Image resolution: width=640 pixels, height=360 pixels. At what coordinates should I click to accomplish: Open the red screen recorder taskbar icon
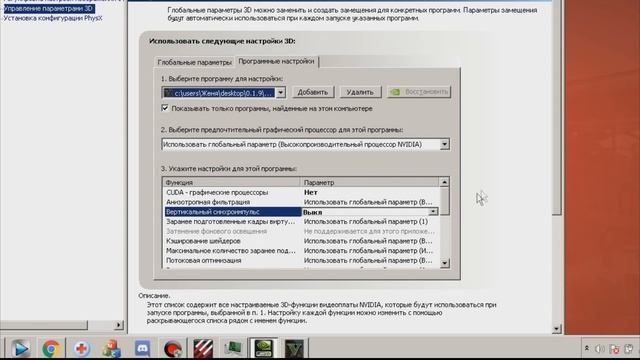coord(173,349)
